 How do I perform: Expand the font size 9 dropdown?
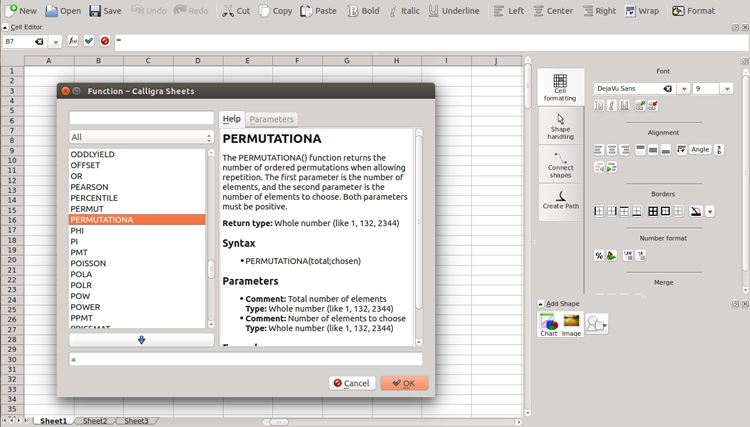point(727,88)
